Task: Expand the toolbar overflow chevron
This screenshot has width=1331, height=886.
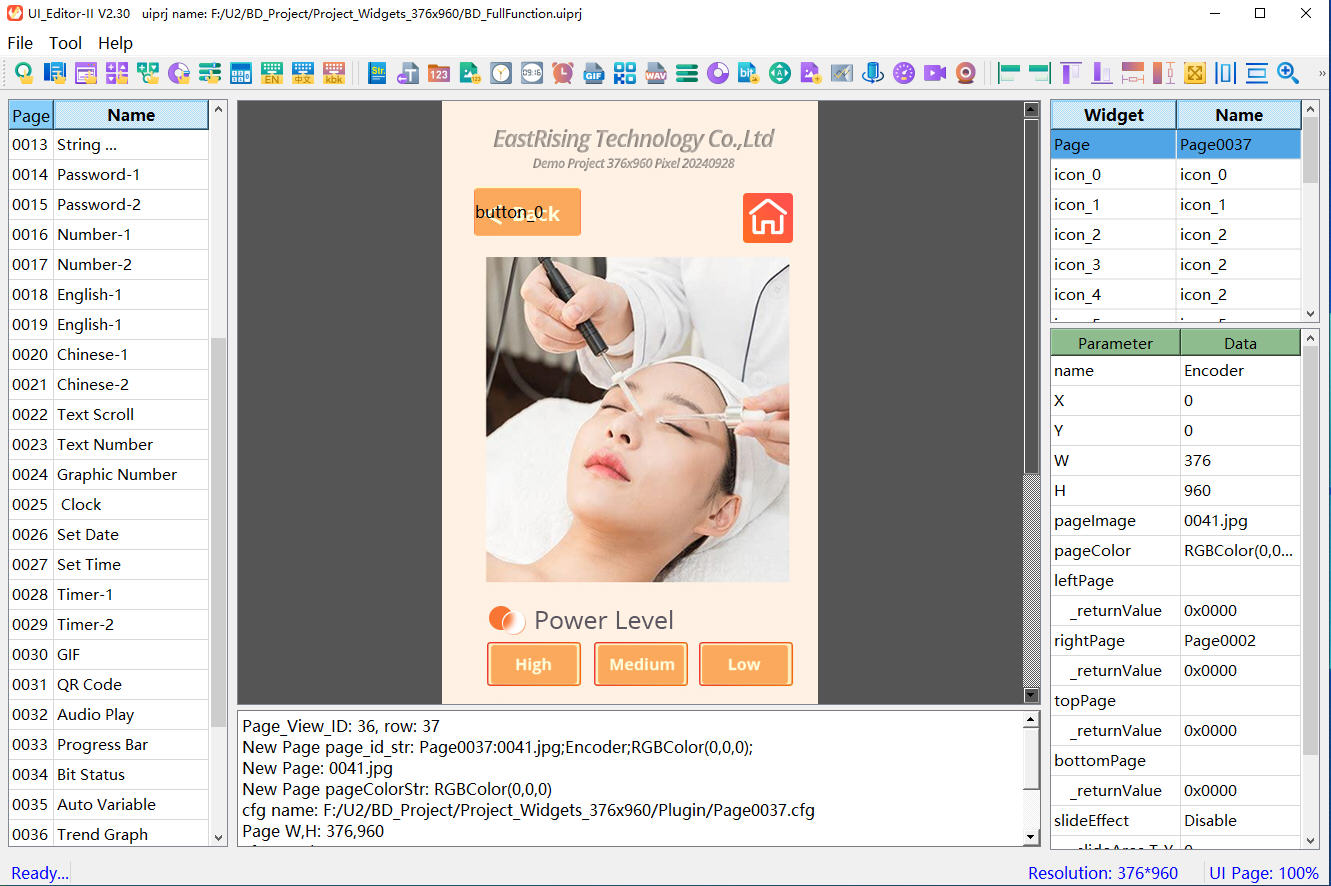Action: [1322, 73]
